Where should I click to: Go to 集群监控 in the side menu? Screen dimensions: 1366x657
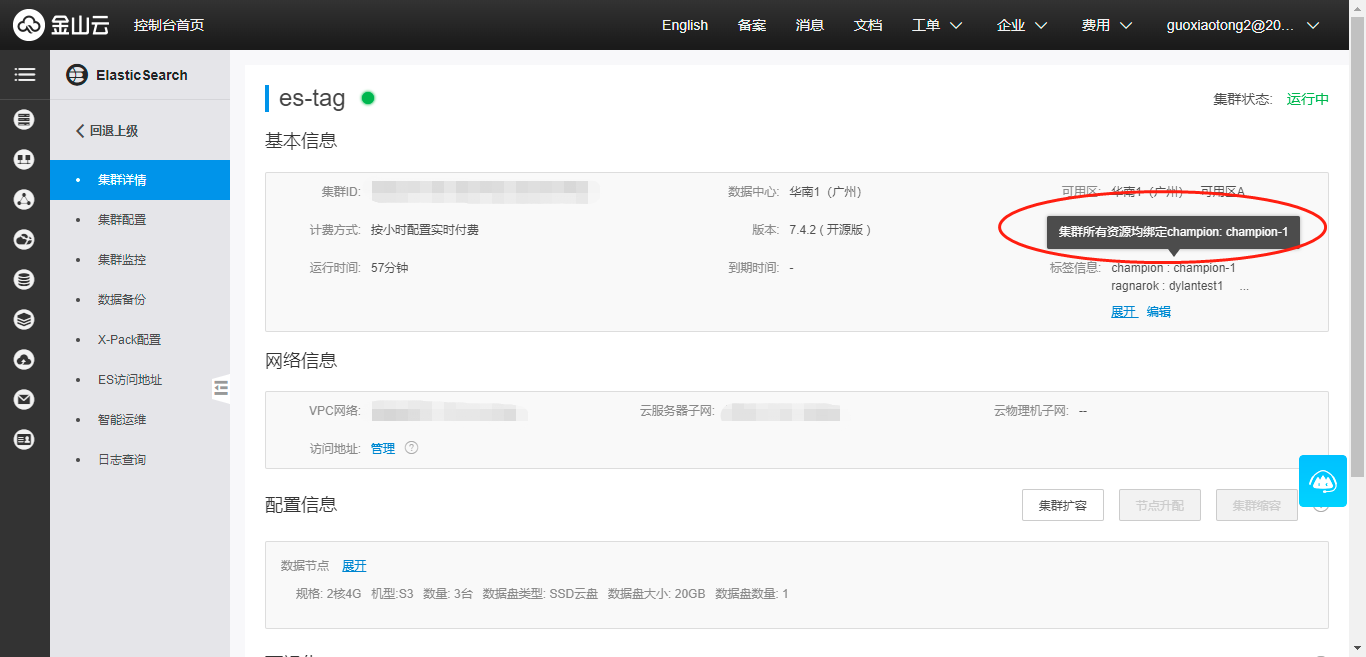coord(122,259)
